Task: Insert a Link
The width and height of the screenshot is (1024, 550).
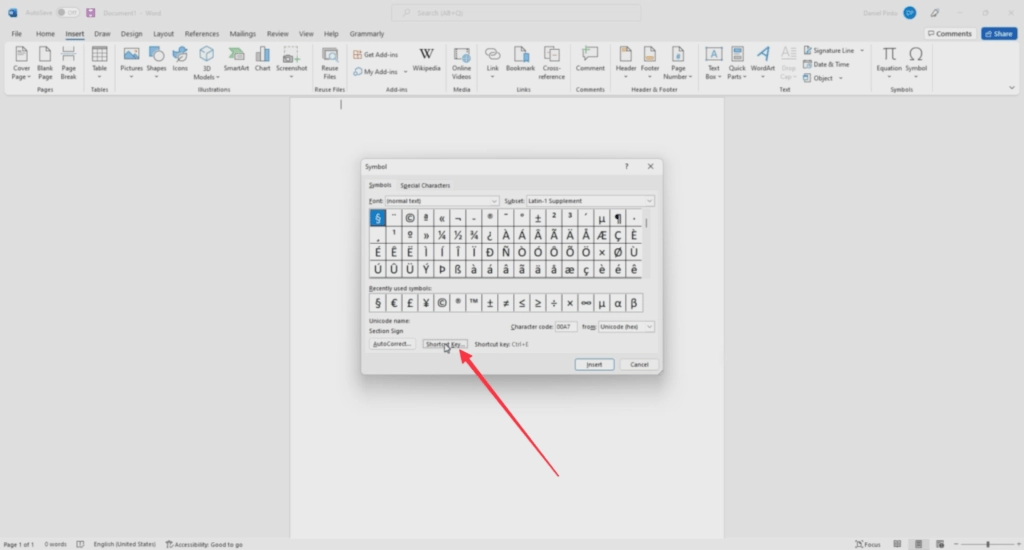Action: pos(492,63)
